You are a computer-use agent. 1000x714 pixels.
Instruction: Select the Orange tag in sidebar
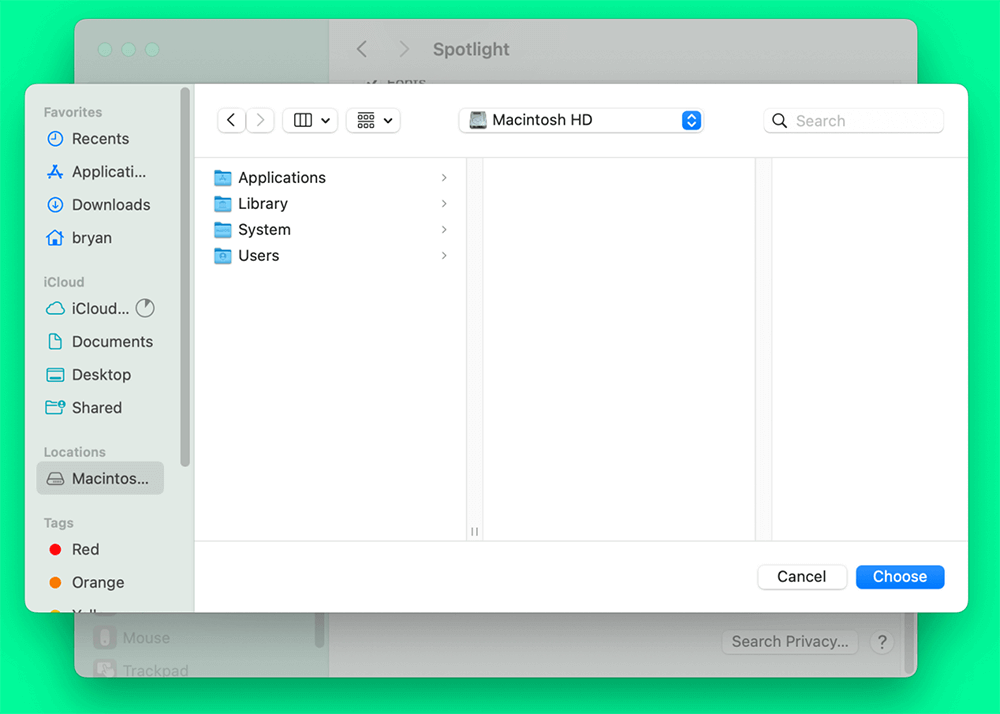click(97, 583)
